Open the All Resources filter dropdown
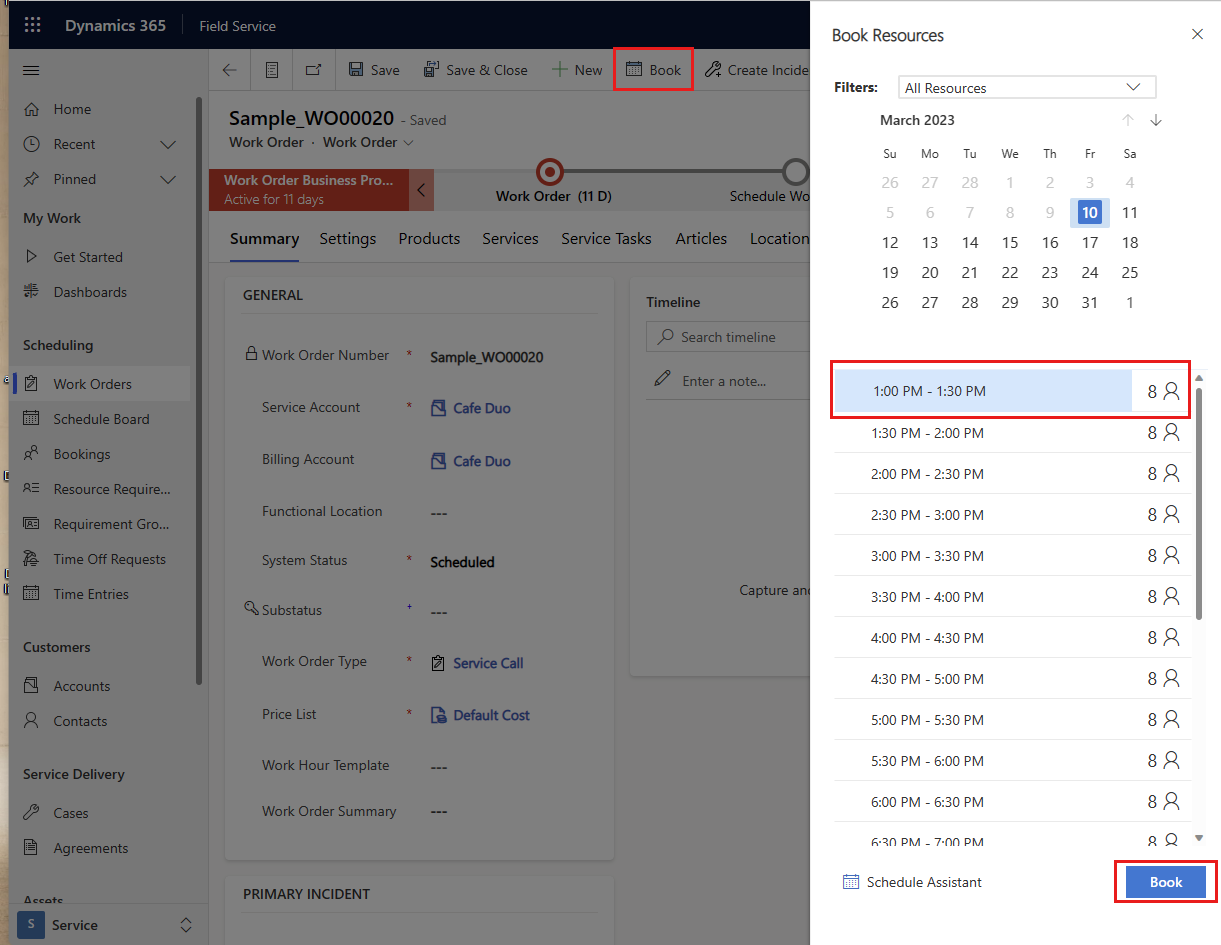This screenshot has height=945, width=1221. [x=1027, y=88]
